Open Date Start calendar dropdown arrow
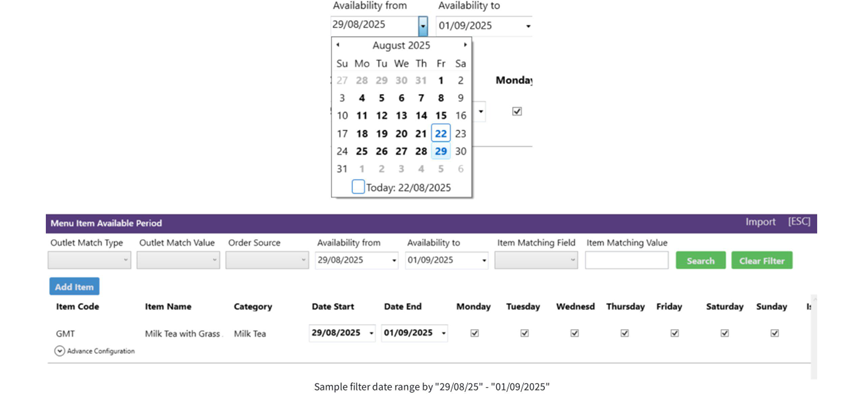Screen dimensions: 863x402 pos(371,334)
